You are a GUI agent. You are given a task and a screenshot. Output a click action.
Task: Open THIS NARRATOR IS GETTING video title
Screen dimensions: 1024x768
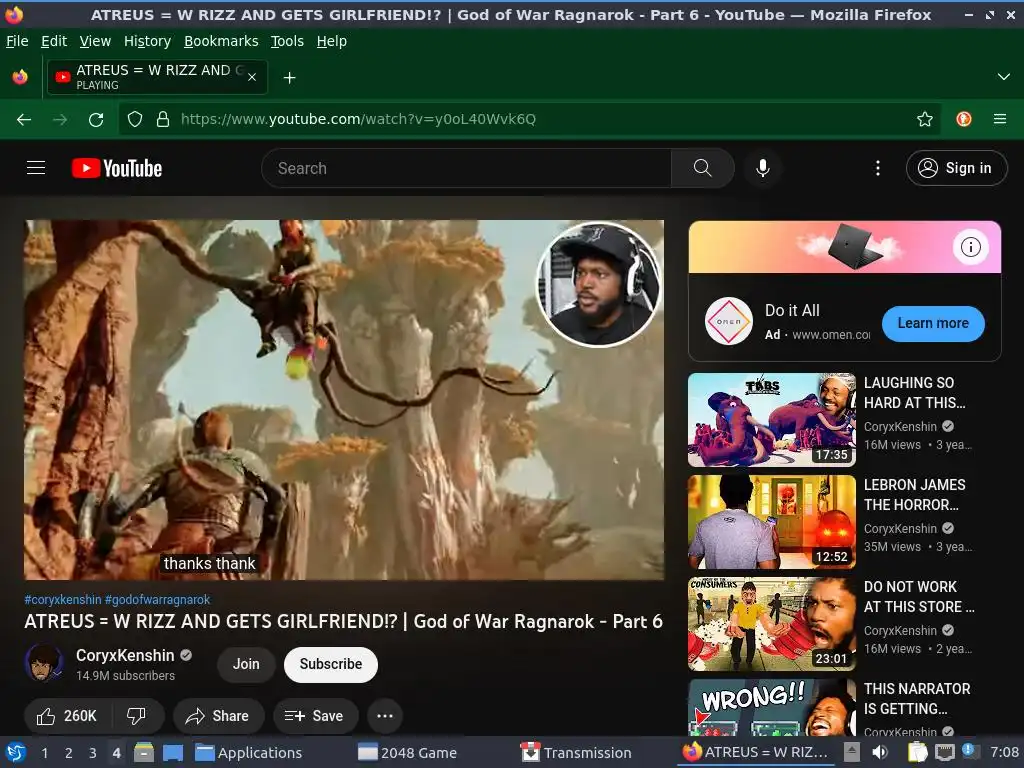coord(917,699)
